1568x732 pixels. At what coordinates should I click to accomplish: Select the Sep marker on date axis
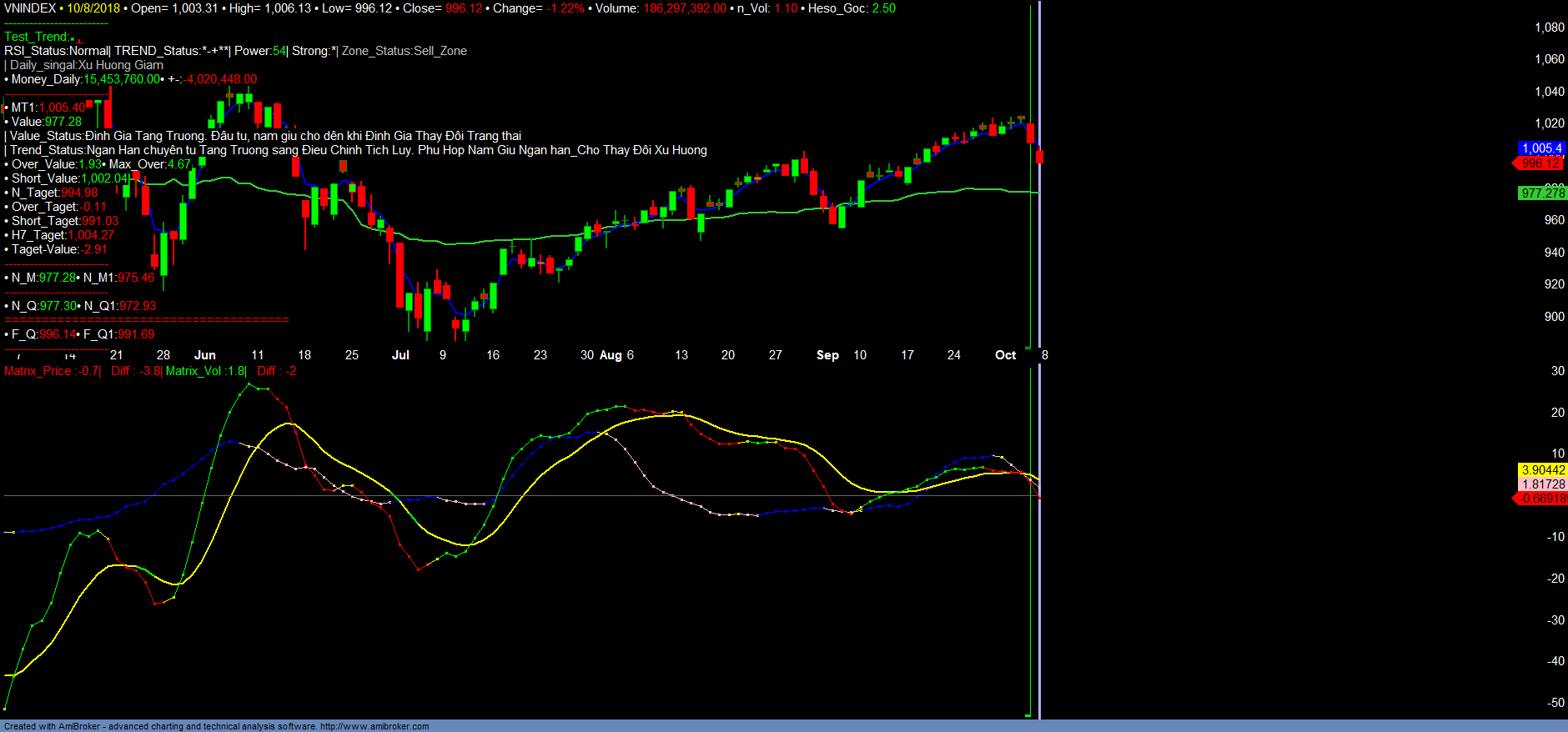coord(827,355)
